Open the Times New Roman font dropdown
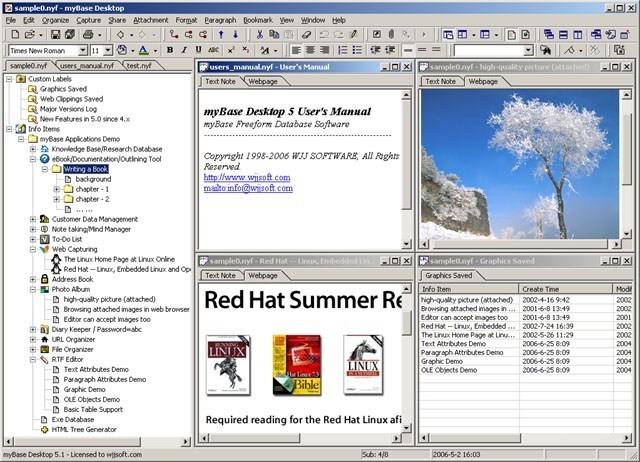Image resolution: width=640 pixels, height=462 pixels. 82,50
